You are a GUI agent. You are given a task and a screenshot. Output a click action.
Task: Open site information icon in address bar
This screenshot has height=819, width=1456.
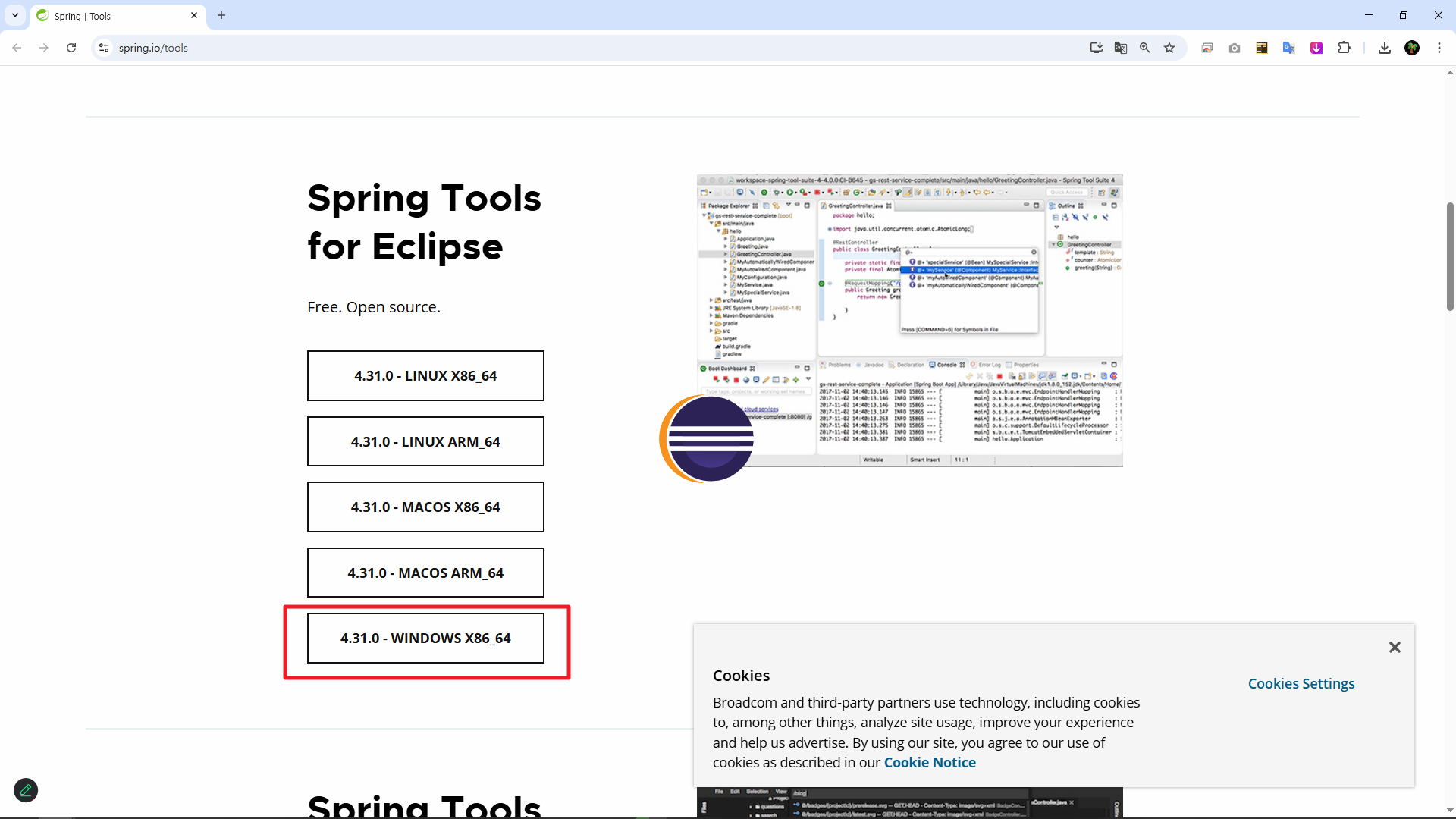104,48
